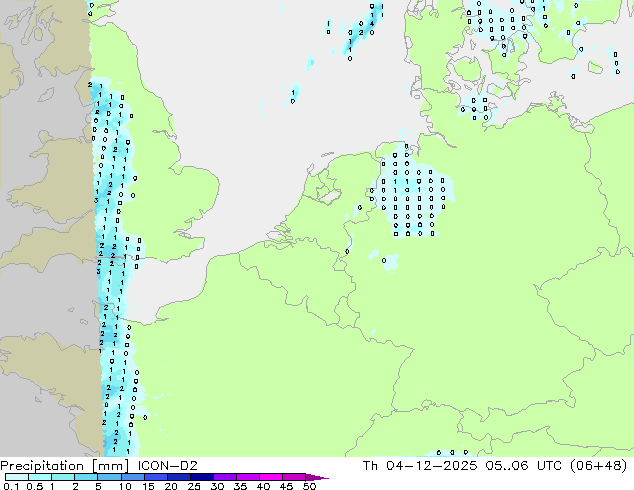The height and width of the screenshot is (490, 634).
Task: Select the 30–35 mm legend color swatch
Action: (224, 477)
